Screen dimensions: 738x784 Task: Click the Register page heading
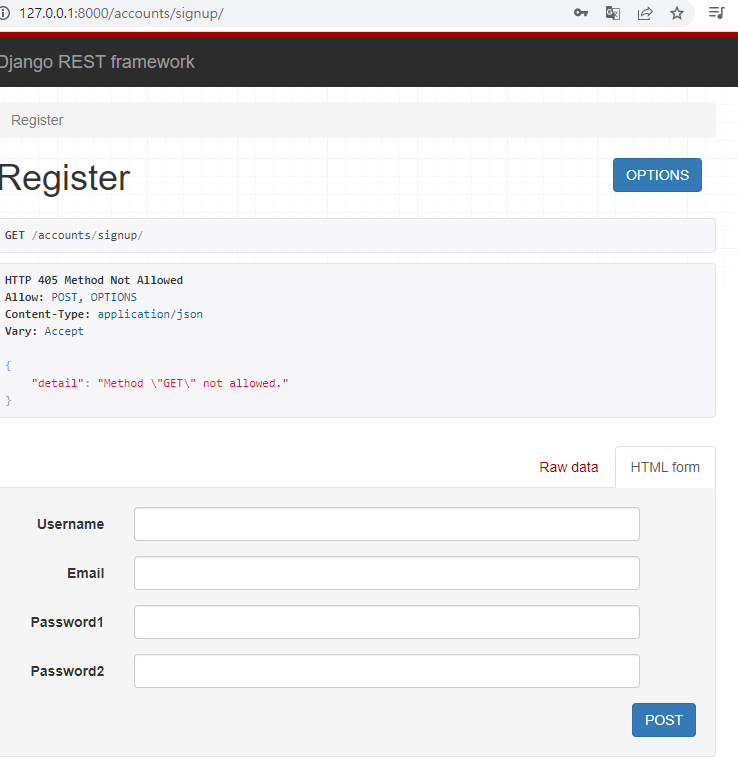(64, 178)
